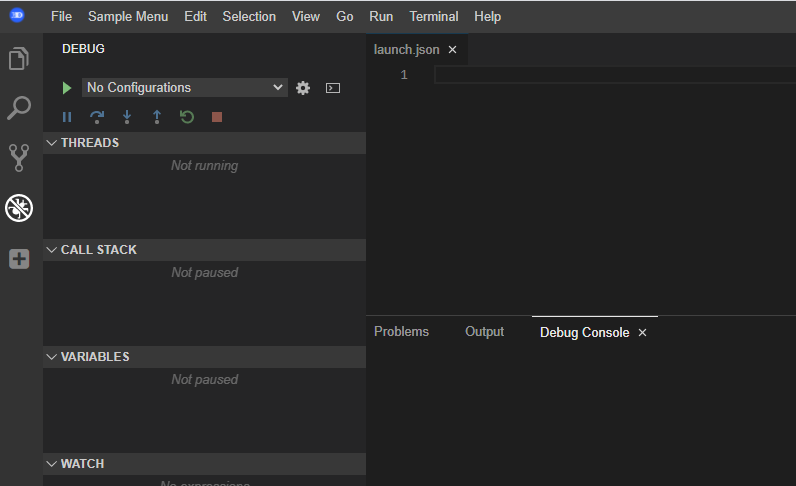Close the Debug Console panel tab

click(642, 332)
